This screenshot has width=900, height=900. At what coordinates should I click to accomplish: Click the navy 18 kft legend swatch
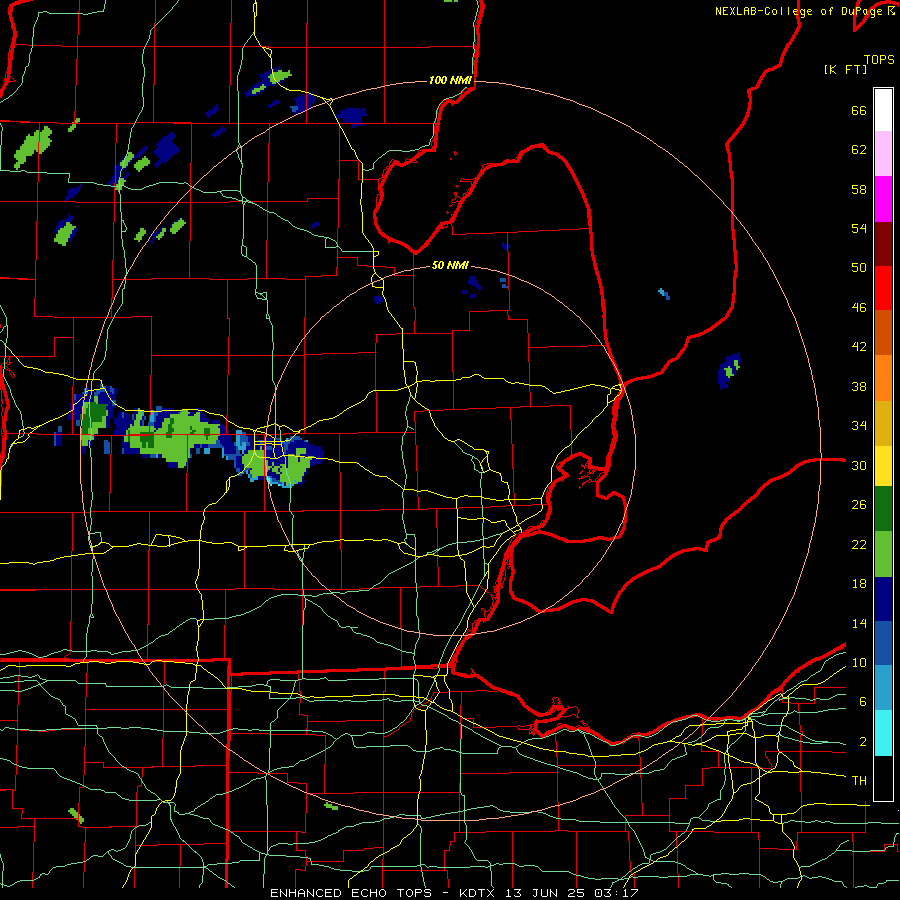(883, 599)
